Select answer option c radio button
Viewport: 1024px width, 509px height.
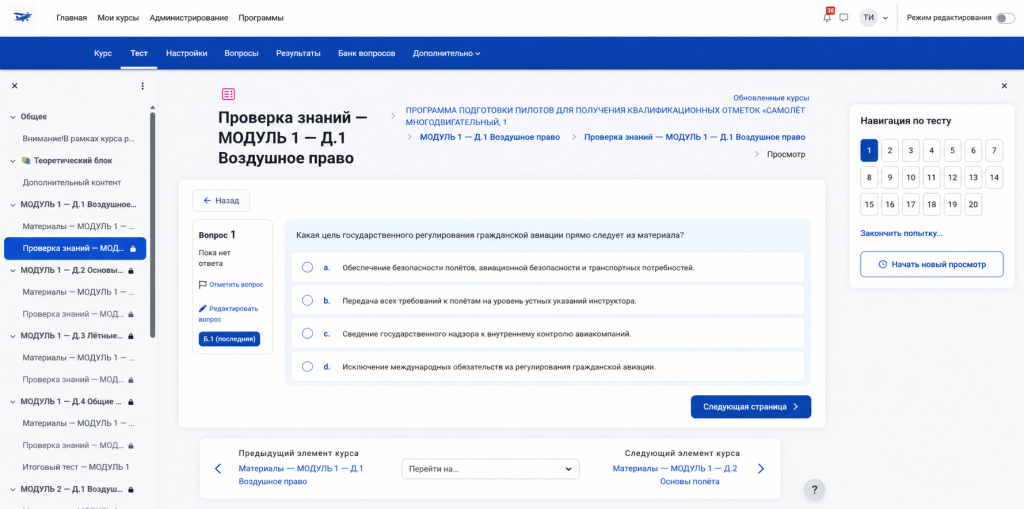pos(308,333)
